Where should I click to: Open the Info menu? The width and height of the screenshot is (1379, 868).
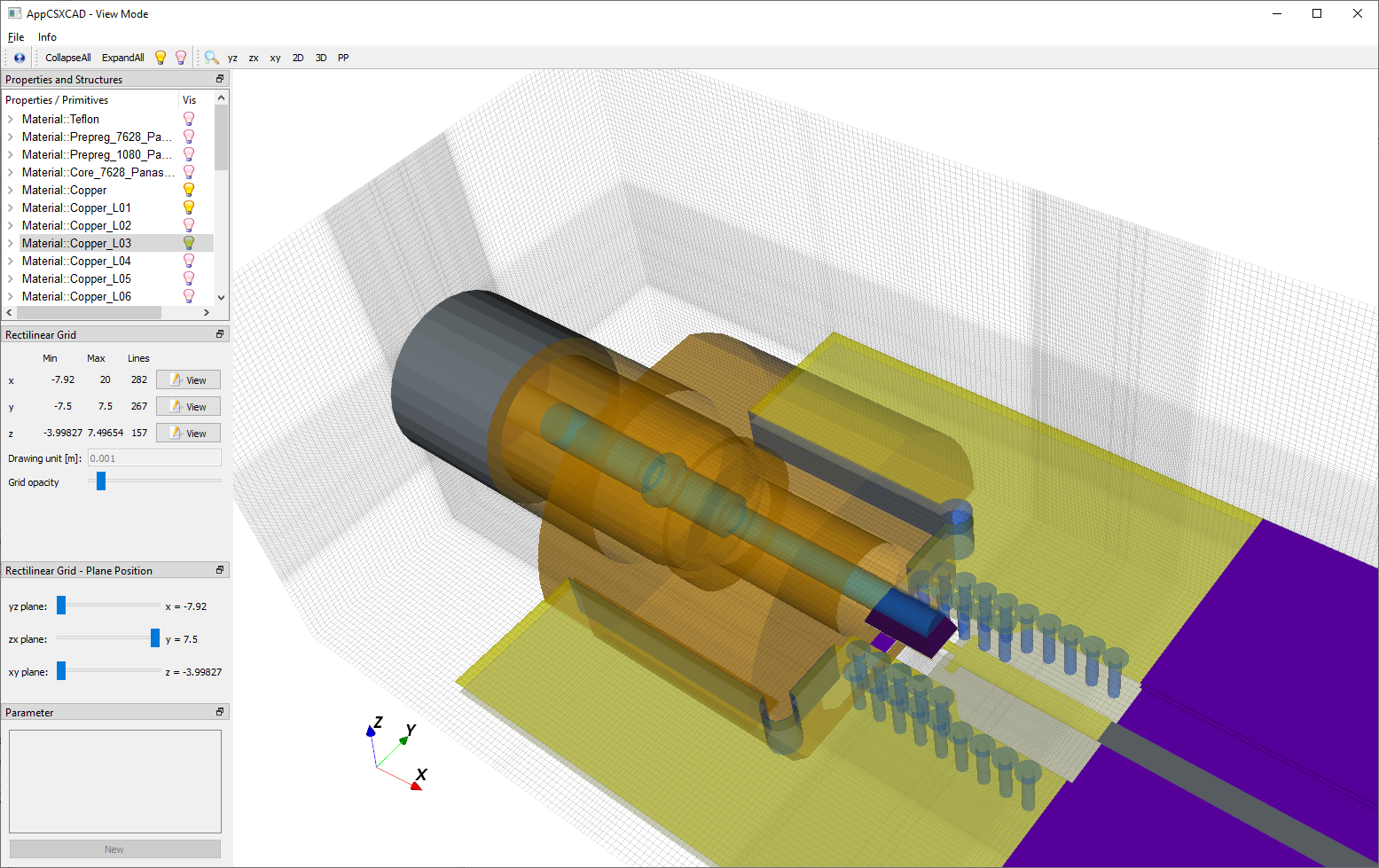click(47, 37)
